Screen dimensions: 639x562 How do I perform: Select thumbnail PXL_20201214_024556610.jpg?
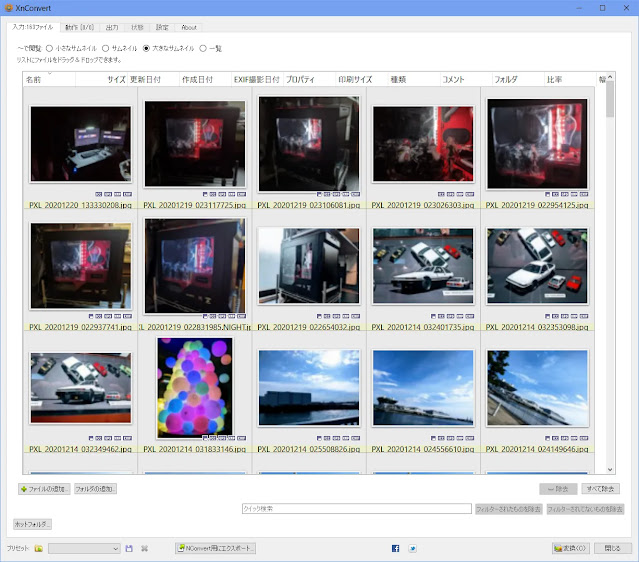click(x=423, y=388)
